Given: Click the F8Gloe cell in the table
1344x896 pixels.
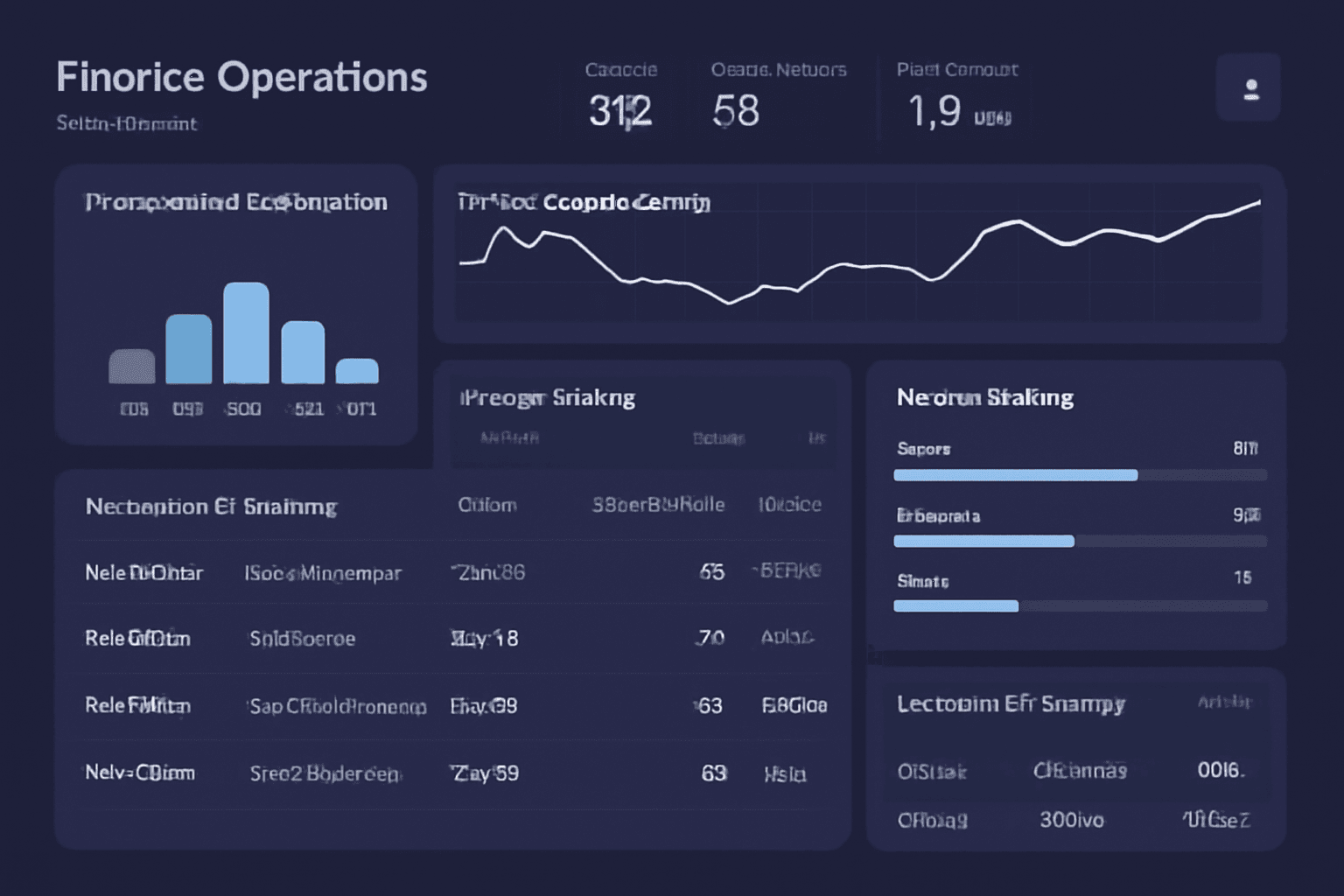Looking at the screenshot, I should tap(794, 705).
